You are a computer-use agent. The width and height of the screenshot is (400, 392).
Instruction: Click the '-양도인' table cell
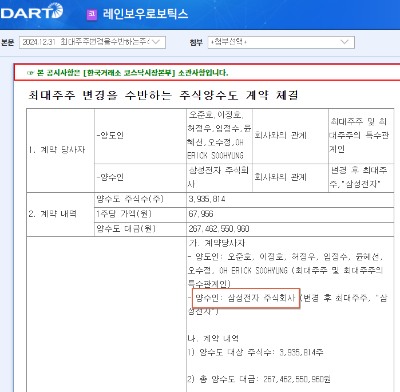[140, 136]
